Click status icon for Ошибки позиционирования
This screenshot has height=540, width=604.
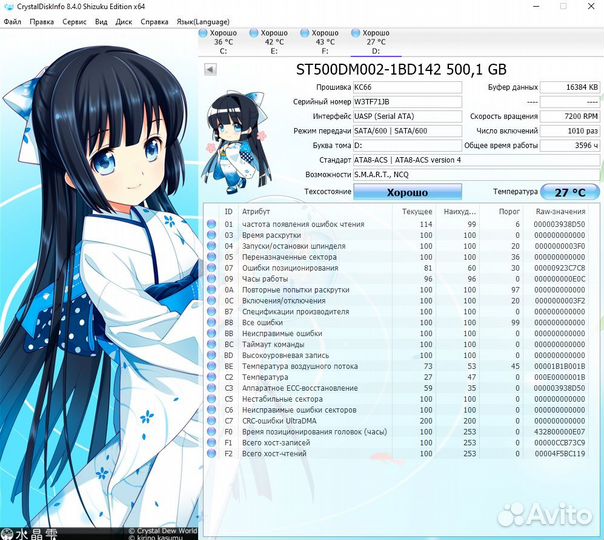click(x=211, y=268)
